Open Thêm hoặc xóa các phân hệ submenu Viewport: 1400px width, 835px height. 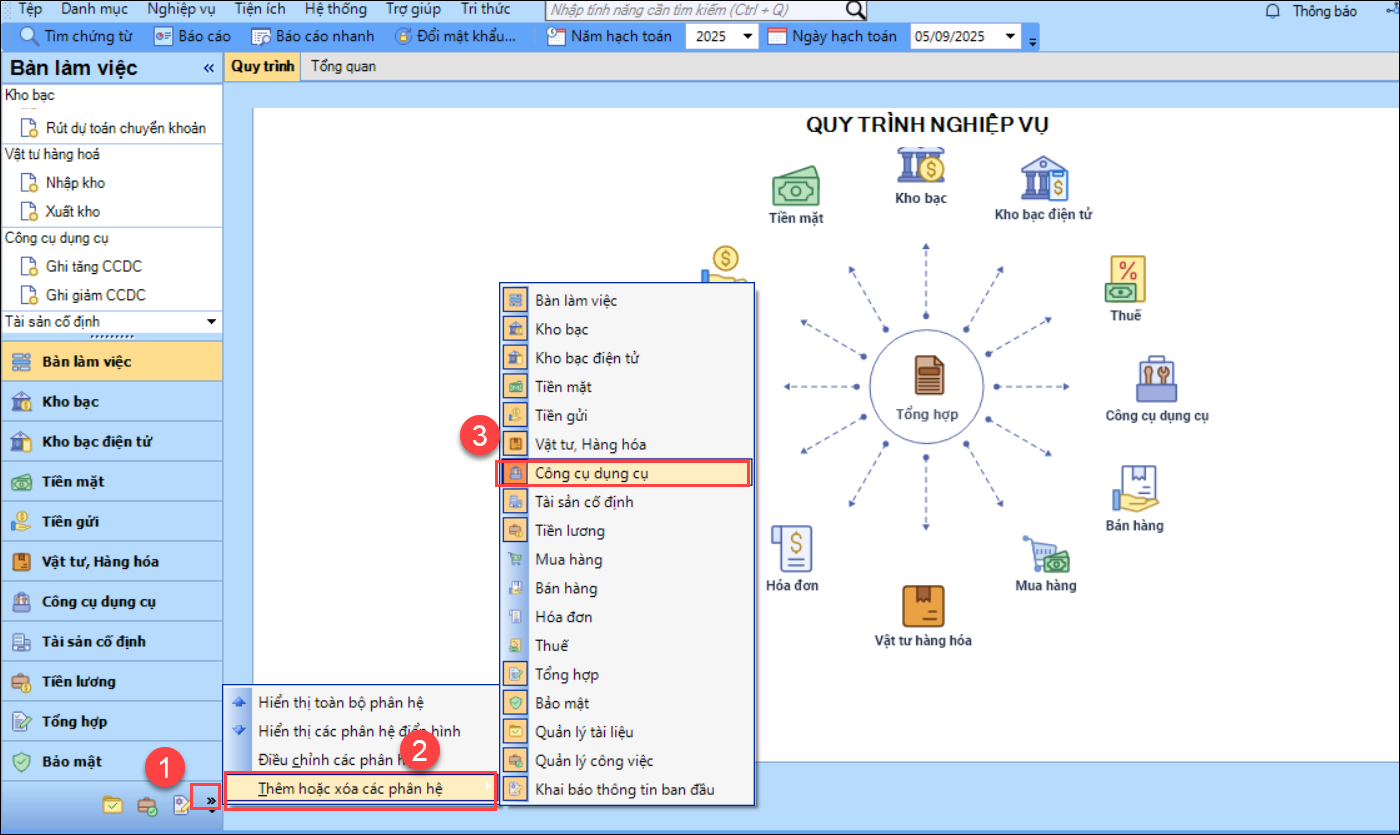pos(361,789)
